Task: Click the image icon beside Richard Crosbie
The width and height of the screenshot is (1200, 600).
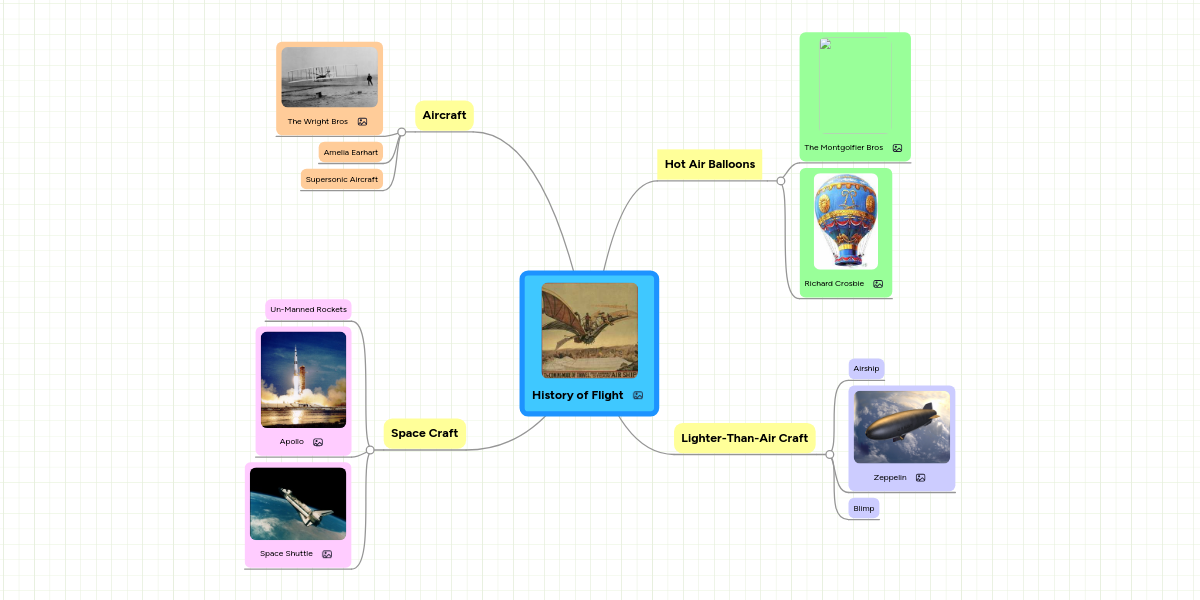Action: pyautogui.click(x=877, y=283)
